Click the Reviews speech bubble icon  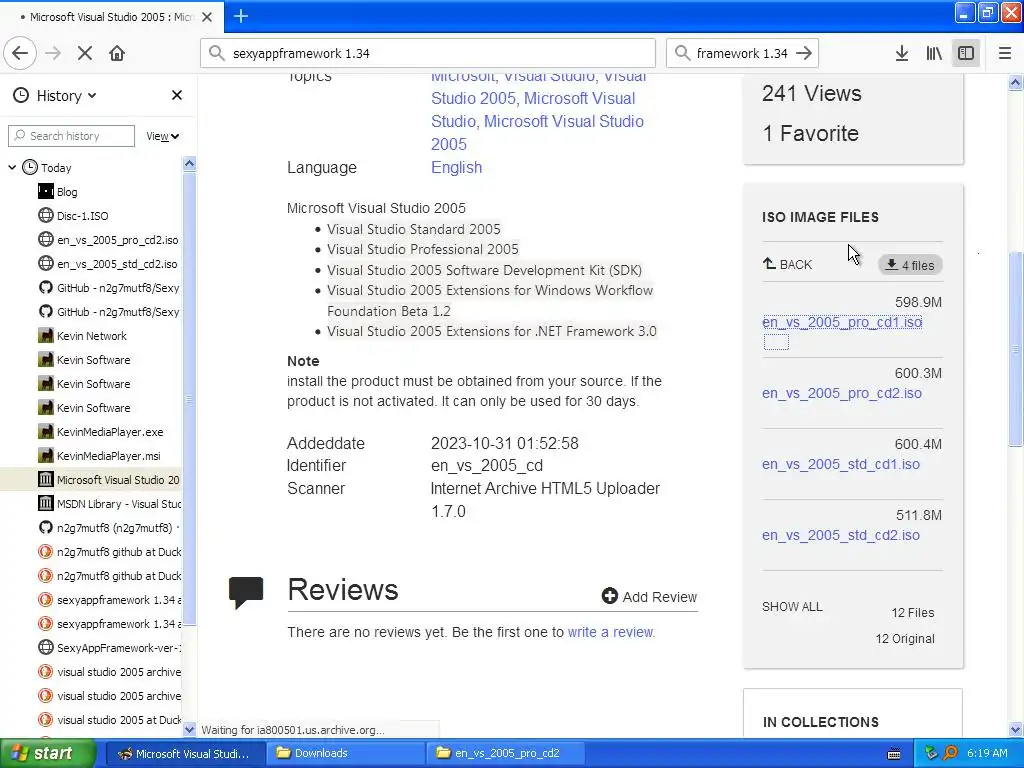coord(246,592)
